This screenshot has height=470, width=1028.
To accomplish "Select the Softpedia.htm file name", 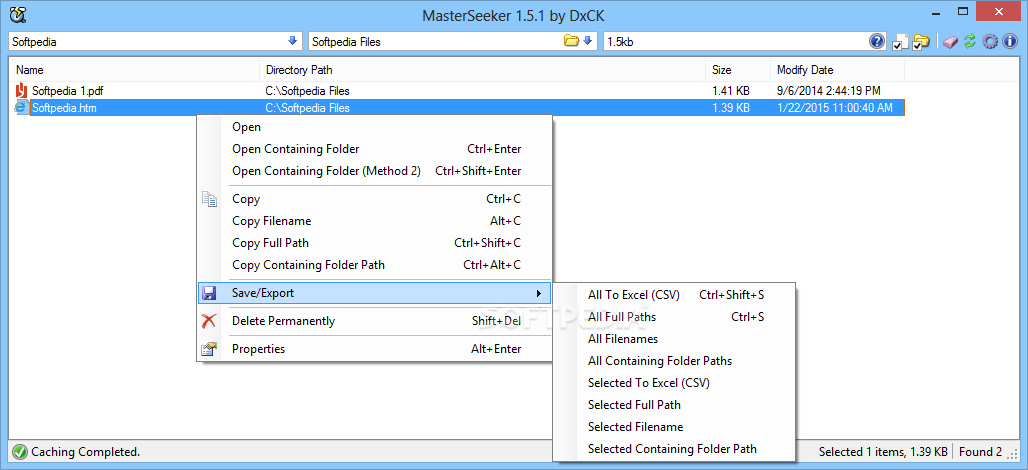I will click(x=64, y=108).
